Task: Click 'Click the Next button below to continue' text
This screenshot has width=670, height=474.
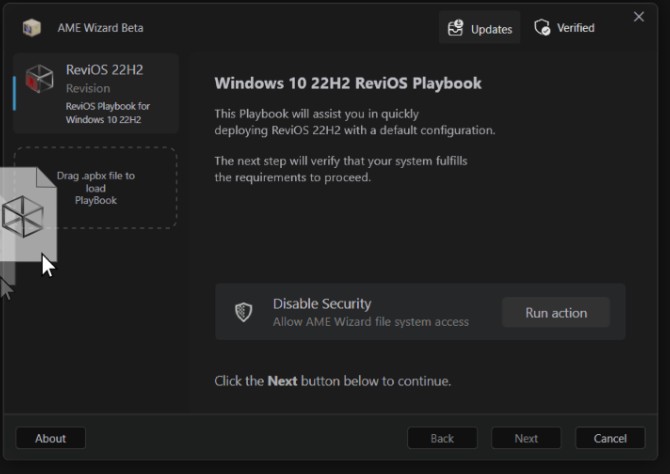Action: [x=332, y=381]
